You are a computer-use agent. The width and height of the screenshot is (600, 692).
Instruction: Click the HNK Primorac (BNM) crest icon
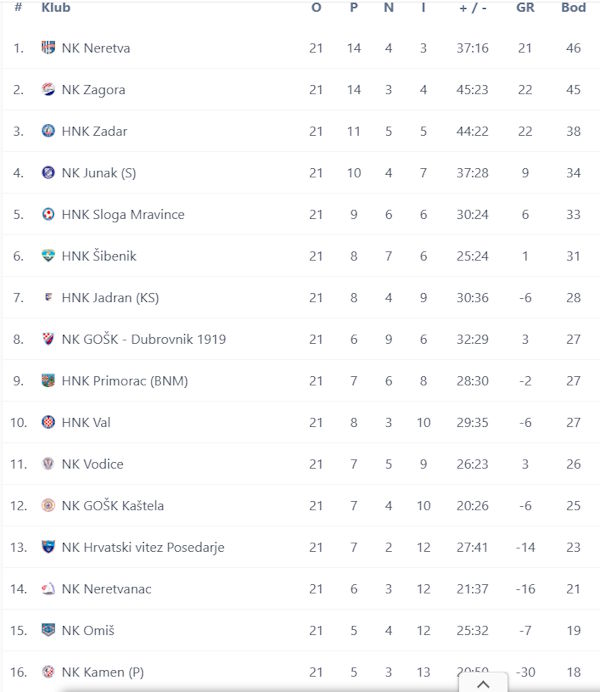click(48, 381)
